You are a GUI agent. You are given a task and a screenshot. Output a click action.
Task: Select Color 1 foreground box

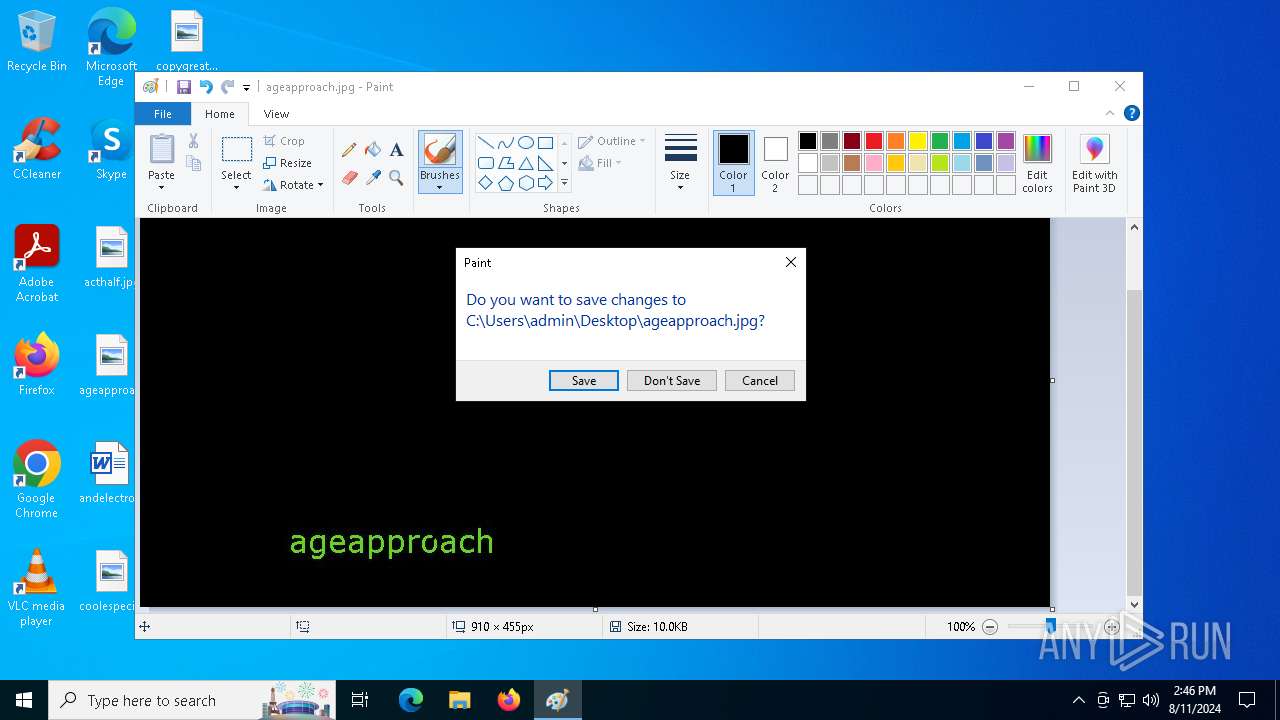pos(734,162)
